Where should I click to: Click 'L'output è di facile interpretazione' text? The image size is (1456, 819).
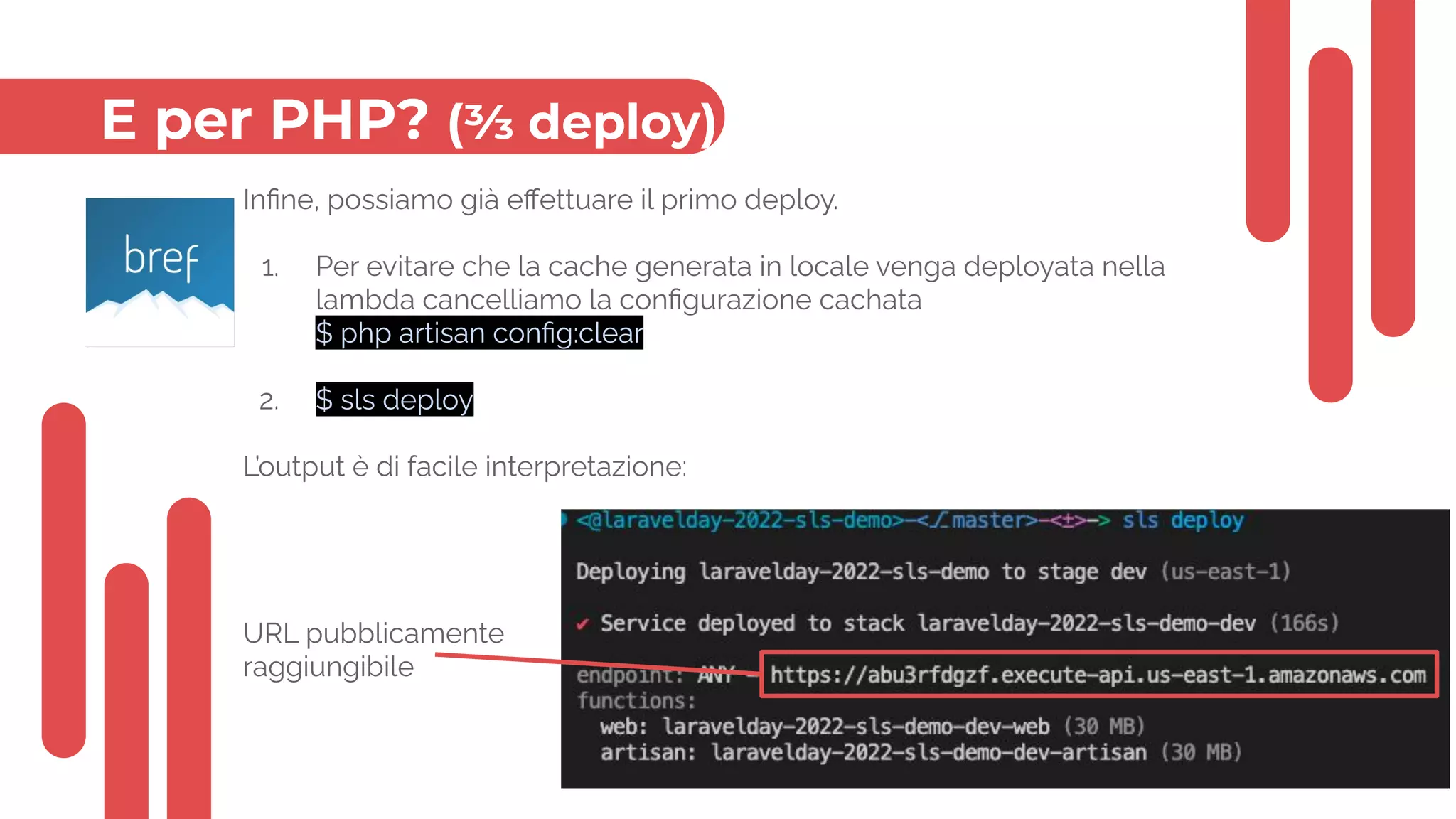click(465, 467)
